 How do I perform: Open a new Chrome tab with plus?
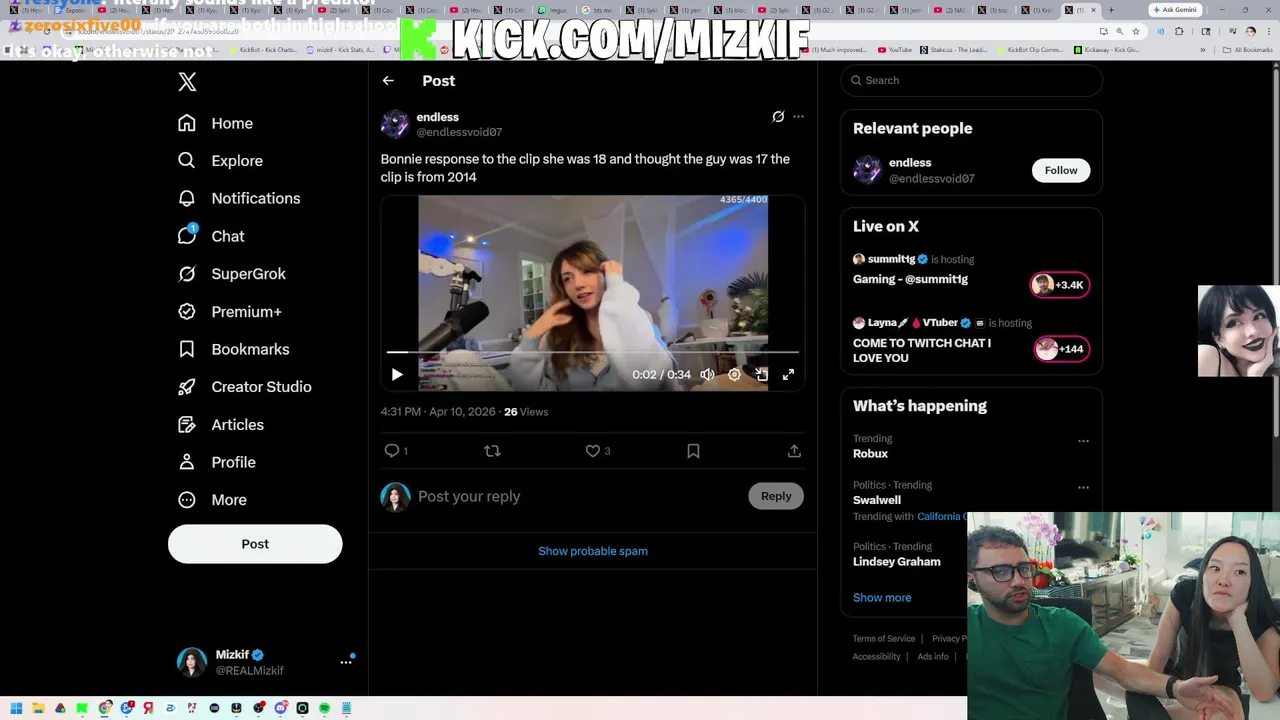tap(1110, 10)
